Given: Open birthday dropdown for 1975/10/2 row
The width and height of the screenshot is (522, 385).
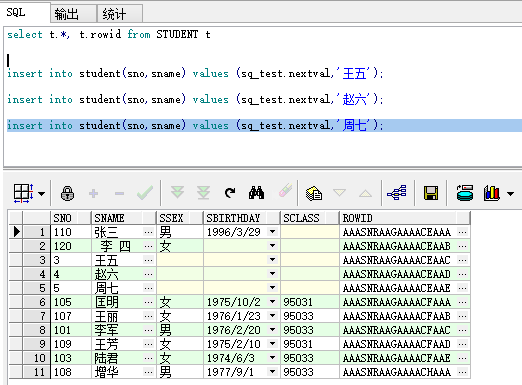Looking at the screenshot, I should [273, 302].
